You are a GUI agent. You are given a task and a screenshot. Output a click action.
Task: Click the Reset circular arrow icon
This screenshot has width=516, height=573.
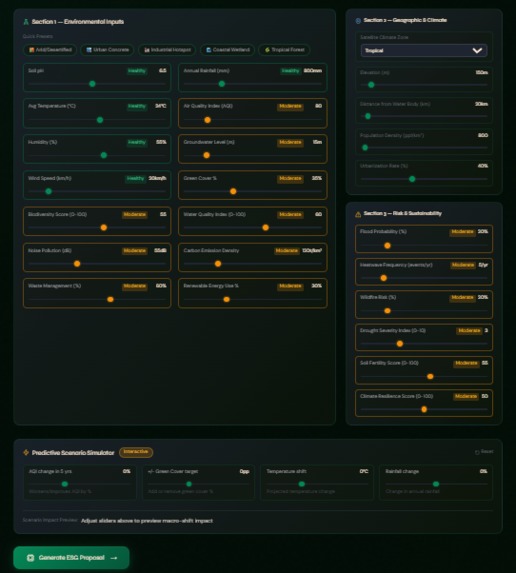point(477,452)
